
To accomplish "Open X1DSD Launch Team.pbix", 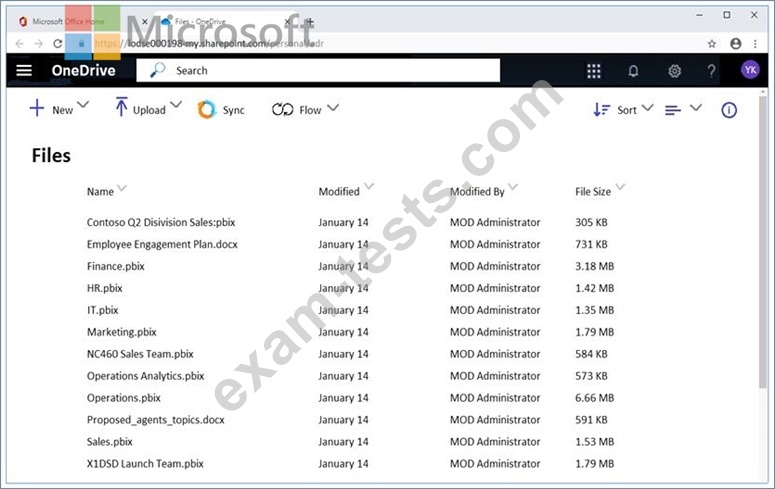I will [x=145, y=464].
